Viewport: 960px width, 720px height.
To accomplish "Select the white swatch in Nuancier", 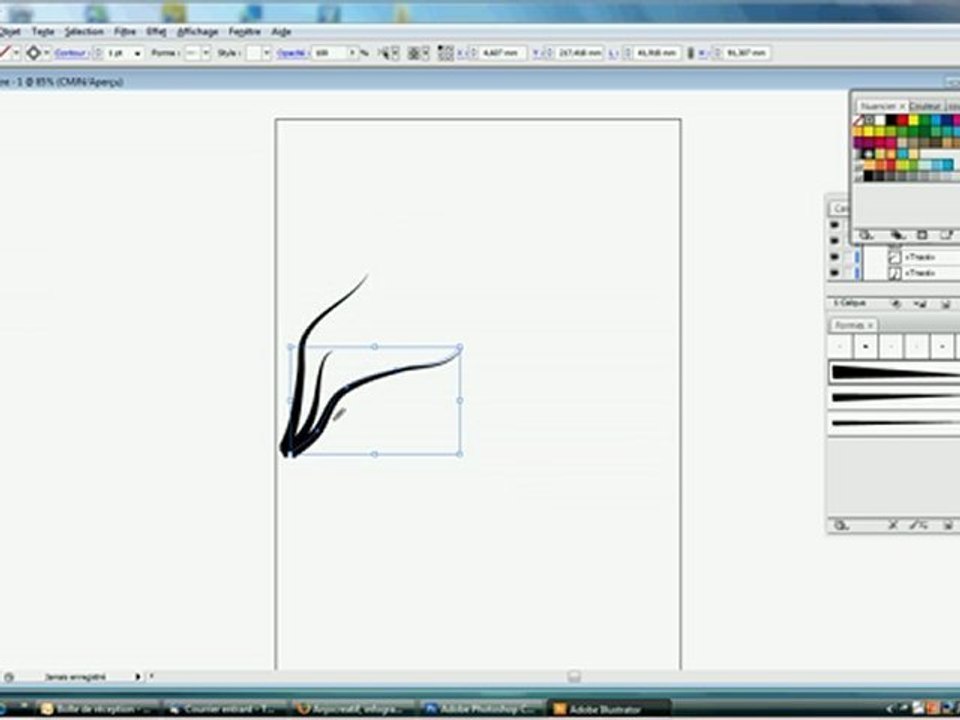I will (880, 121).
